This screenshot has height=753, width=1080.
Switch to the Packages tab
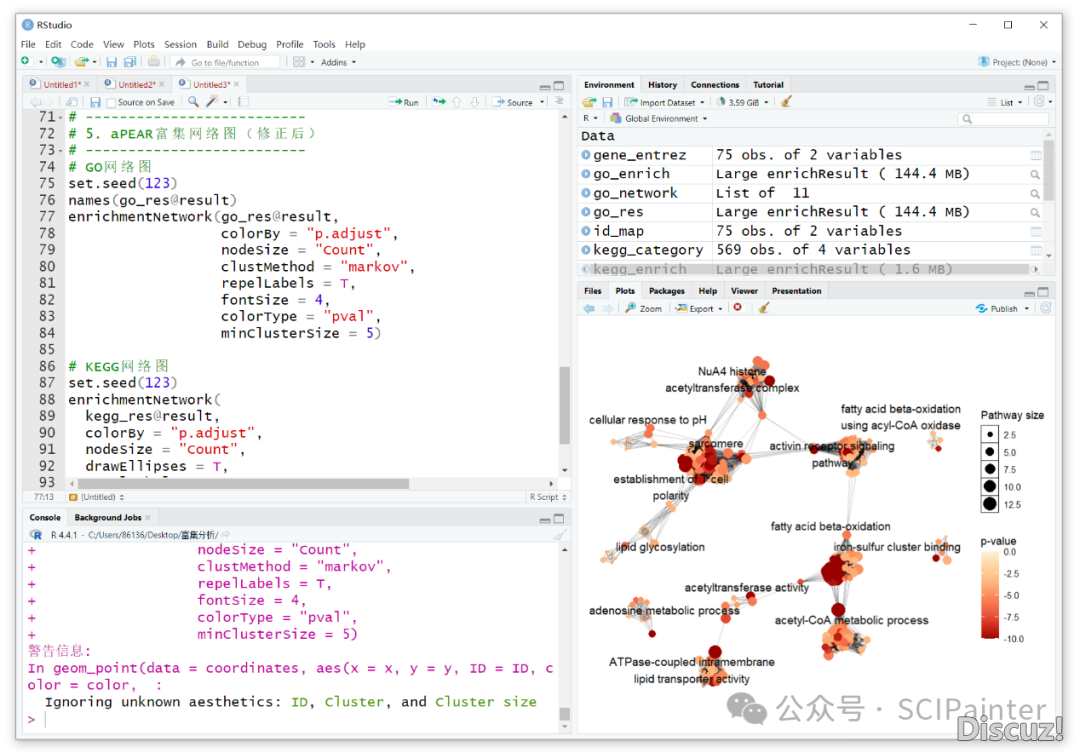[666, 291]
